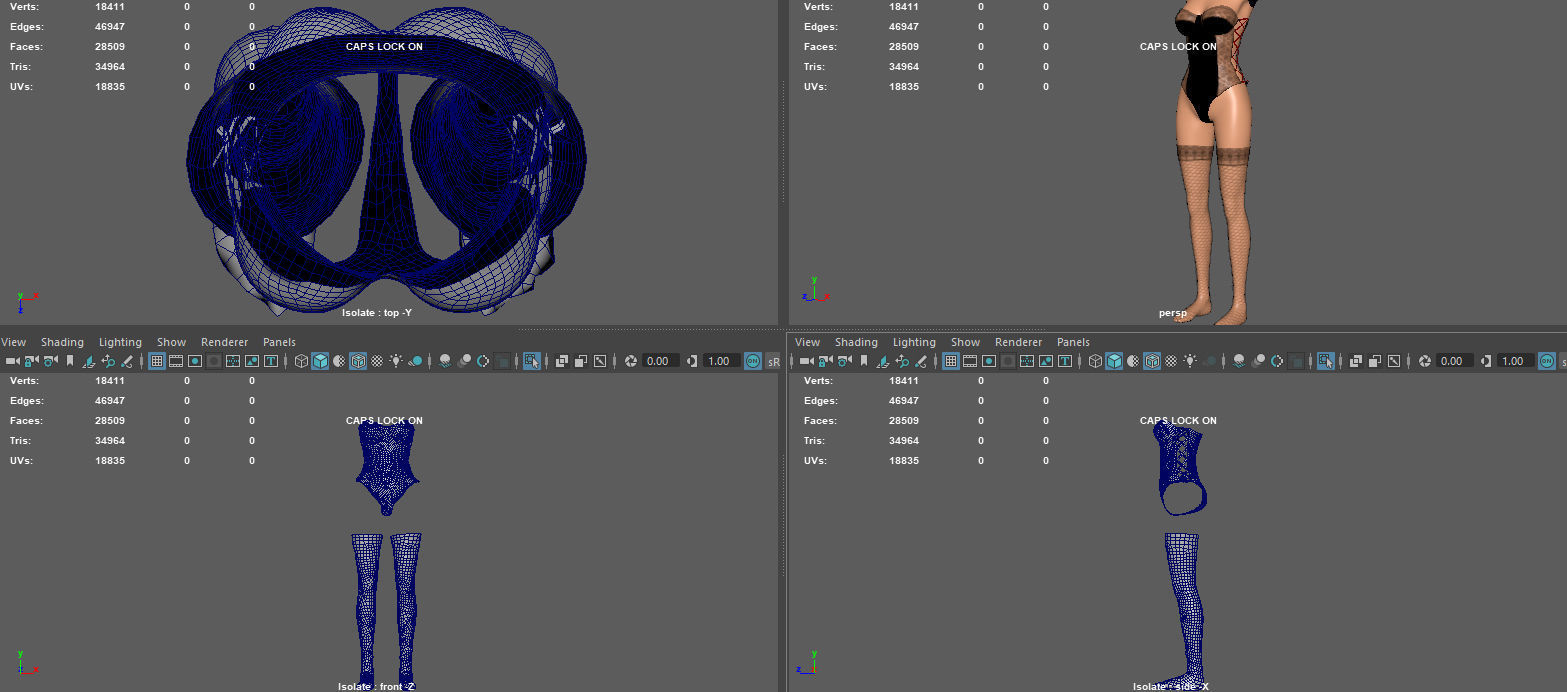Click Screen Space Ambient Occlusion in front panel

(x=445, y=361)
